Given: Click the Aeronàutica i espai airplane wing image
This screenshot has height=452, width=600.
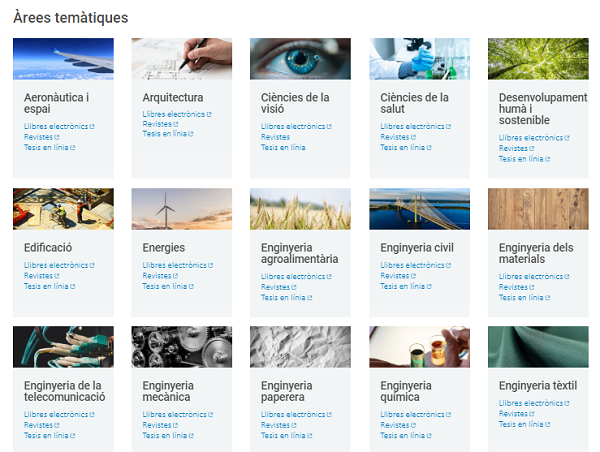Looking at the screenshot, I should coord(63,59).
